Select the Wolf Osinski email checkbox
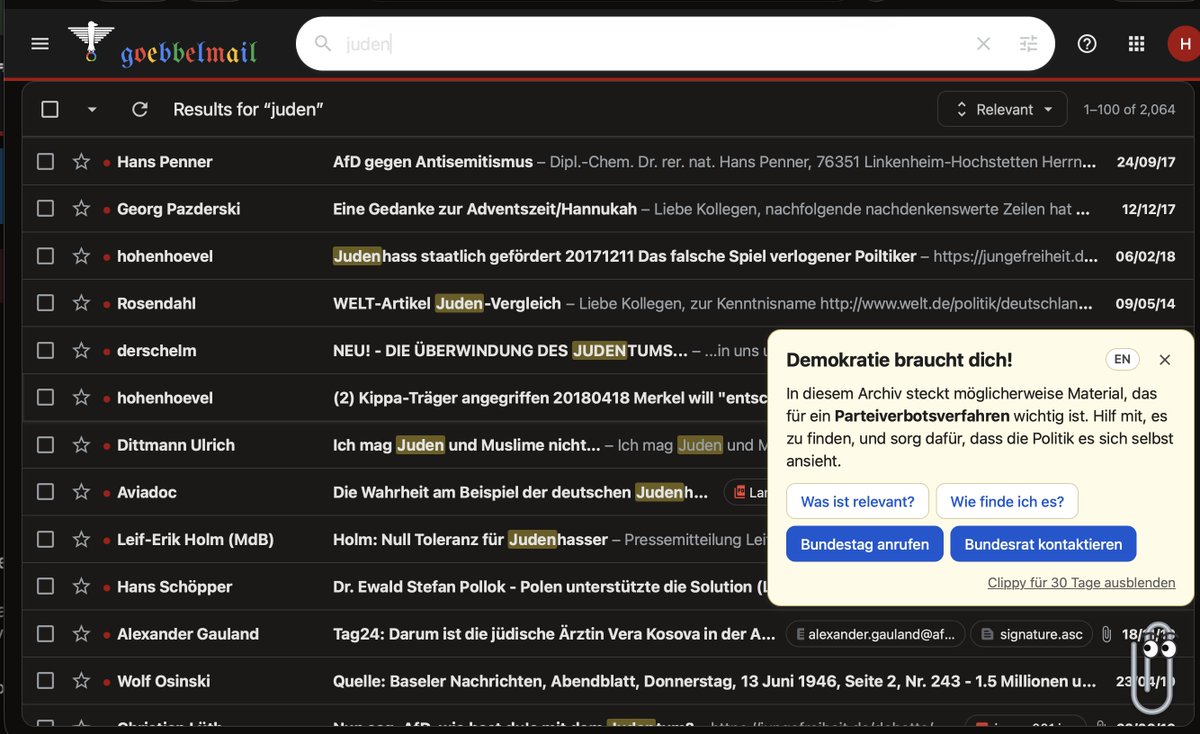Viewport: 1200px width, 734px height. (45, 681)
